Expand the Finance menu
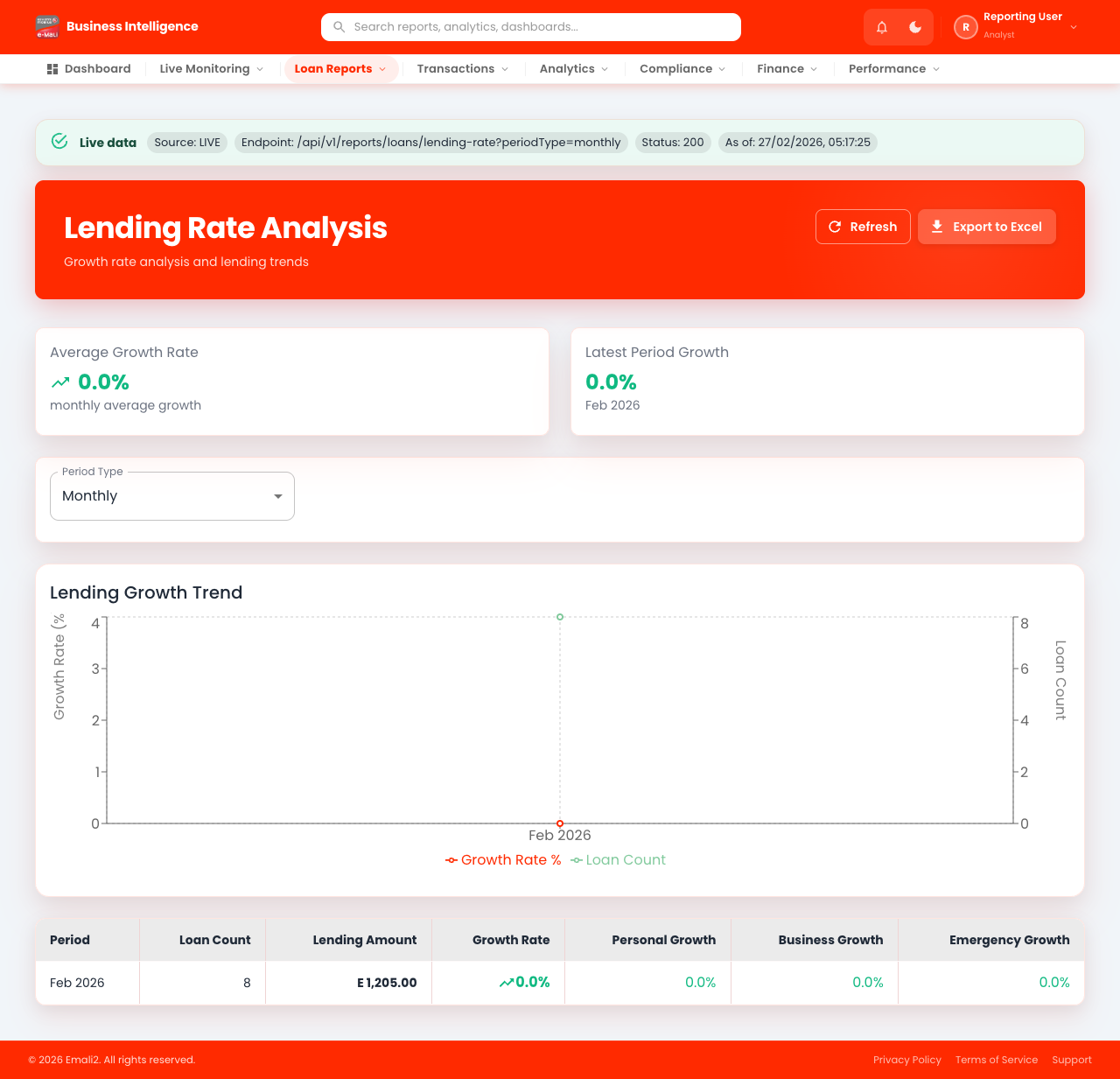This screenshot has height=1079, width=1120. (x=787, y=69)
